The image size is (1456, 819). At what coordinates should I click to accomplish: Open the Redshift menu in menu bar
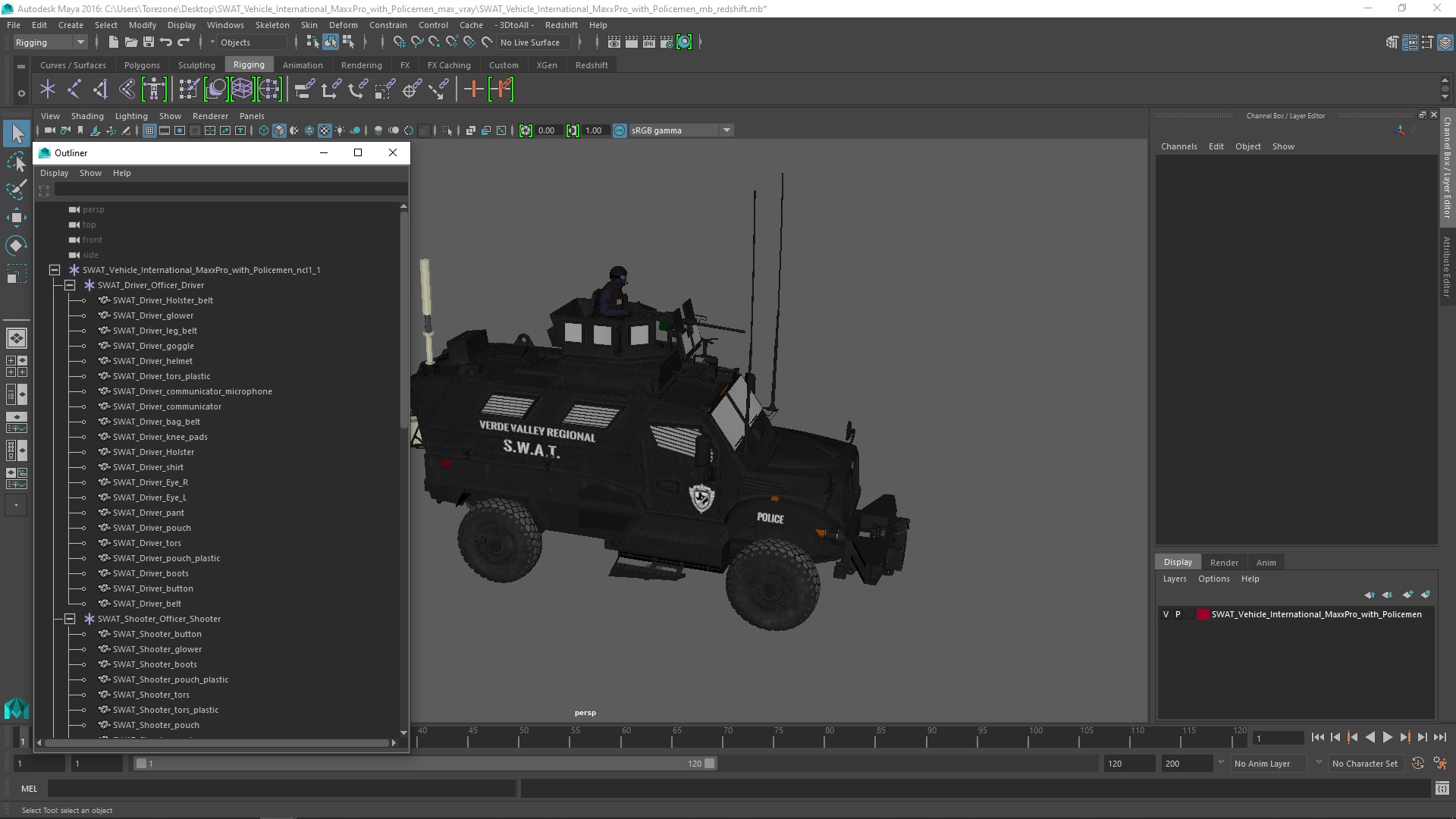point(561,25)
